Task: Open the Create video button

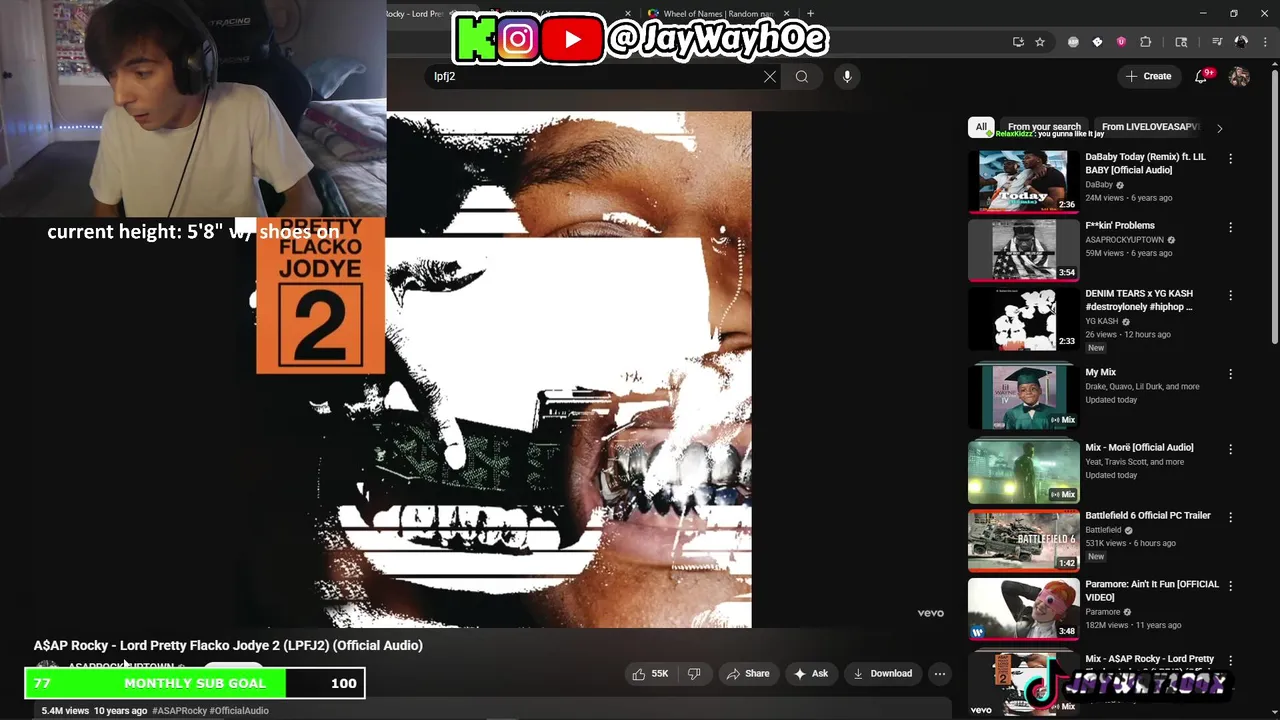Action: (1148, 76)
